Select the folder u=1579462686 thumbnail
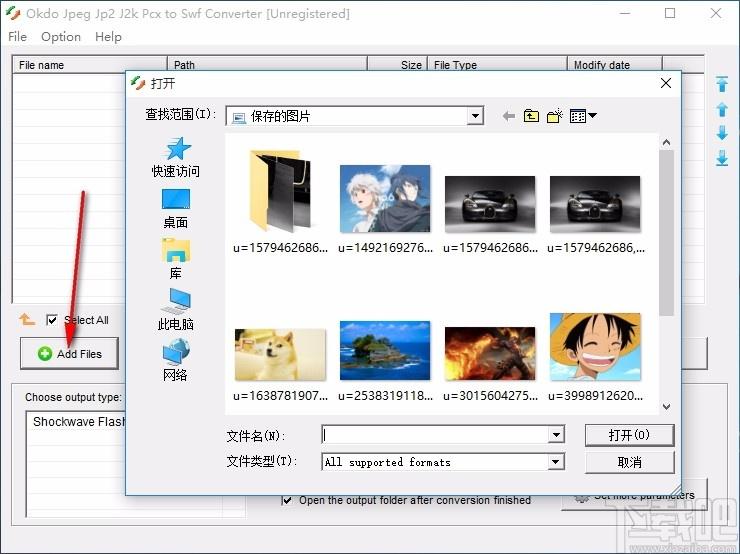 pyautogui.click(x=280, y=202)
